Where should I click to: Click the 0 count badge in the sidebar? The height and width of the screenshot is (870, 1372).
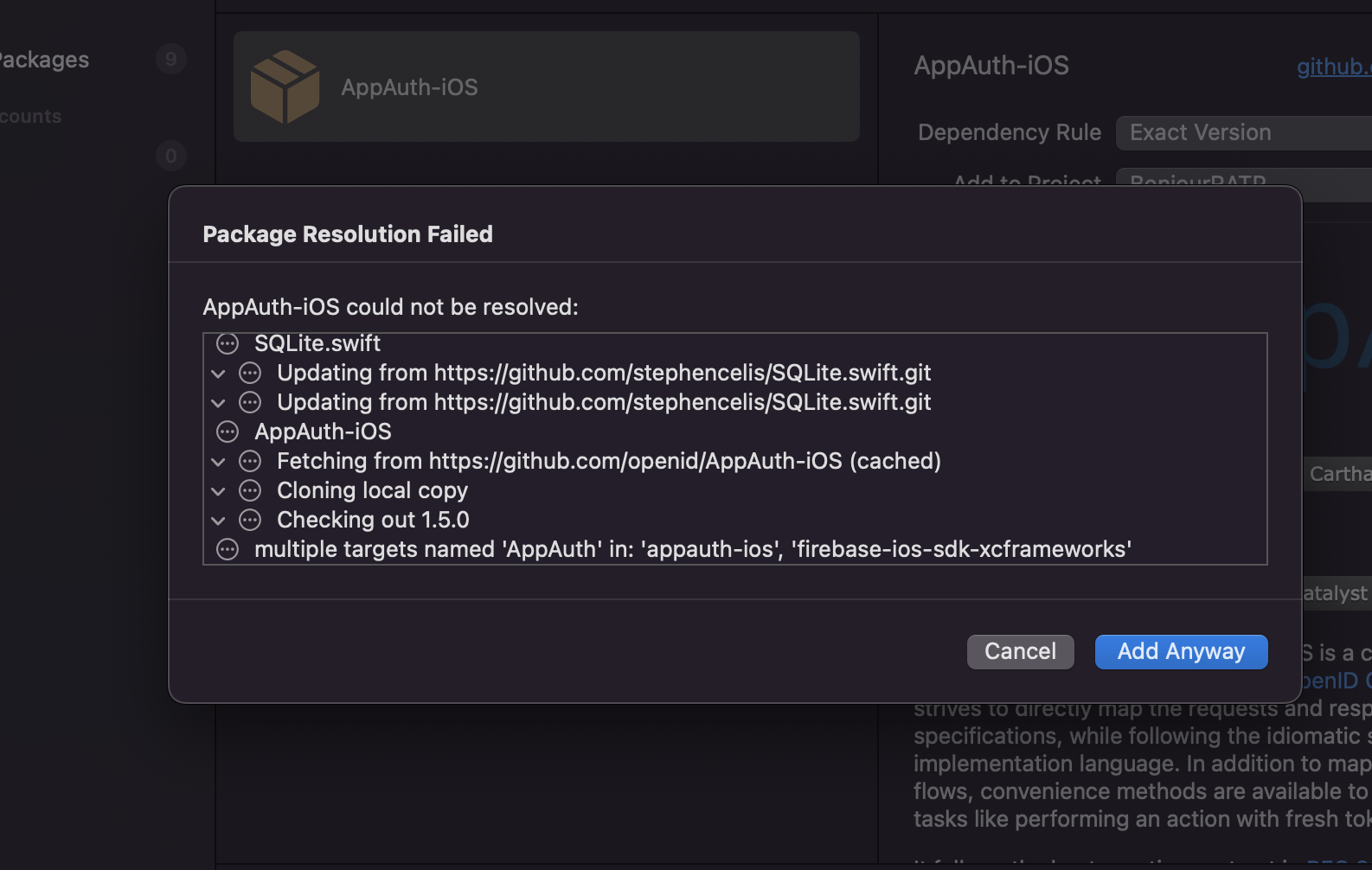171,156
